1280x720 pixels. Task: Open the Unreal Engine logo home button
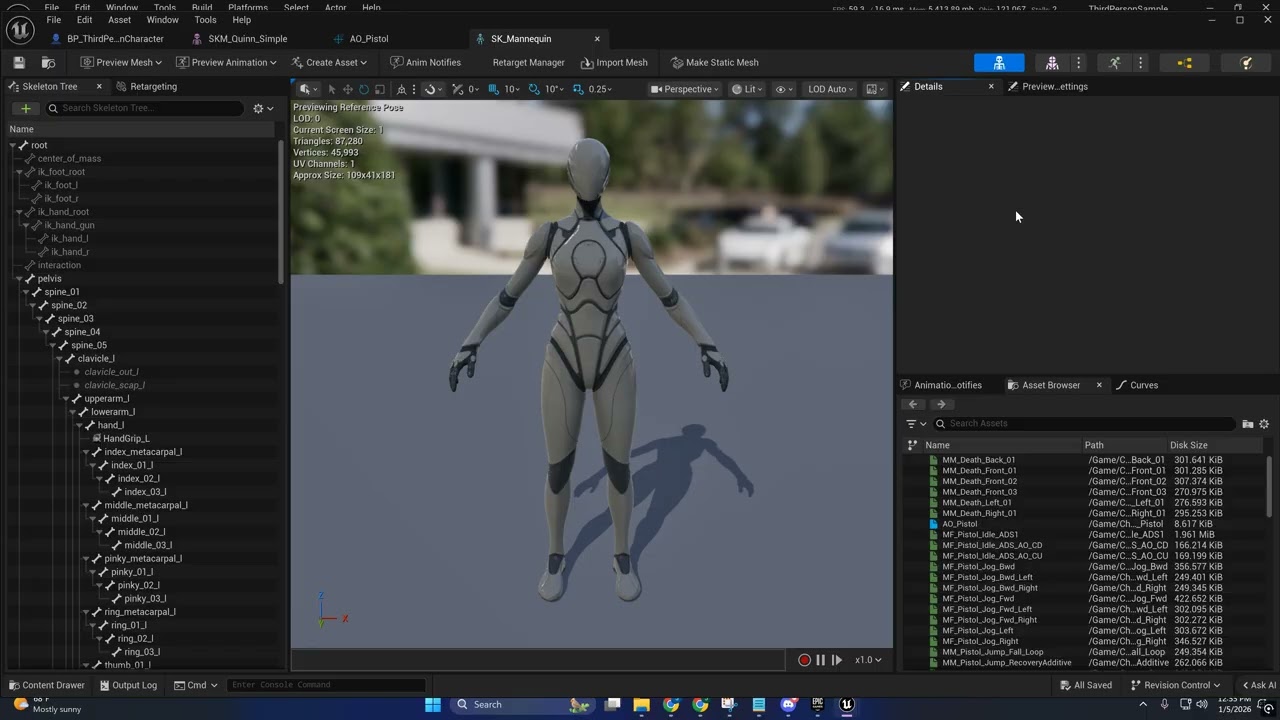(x=20, y=31)
